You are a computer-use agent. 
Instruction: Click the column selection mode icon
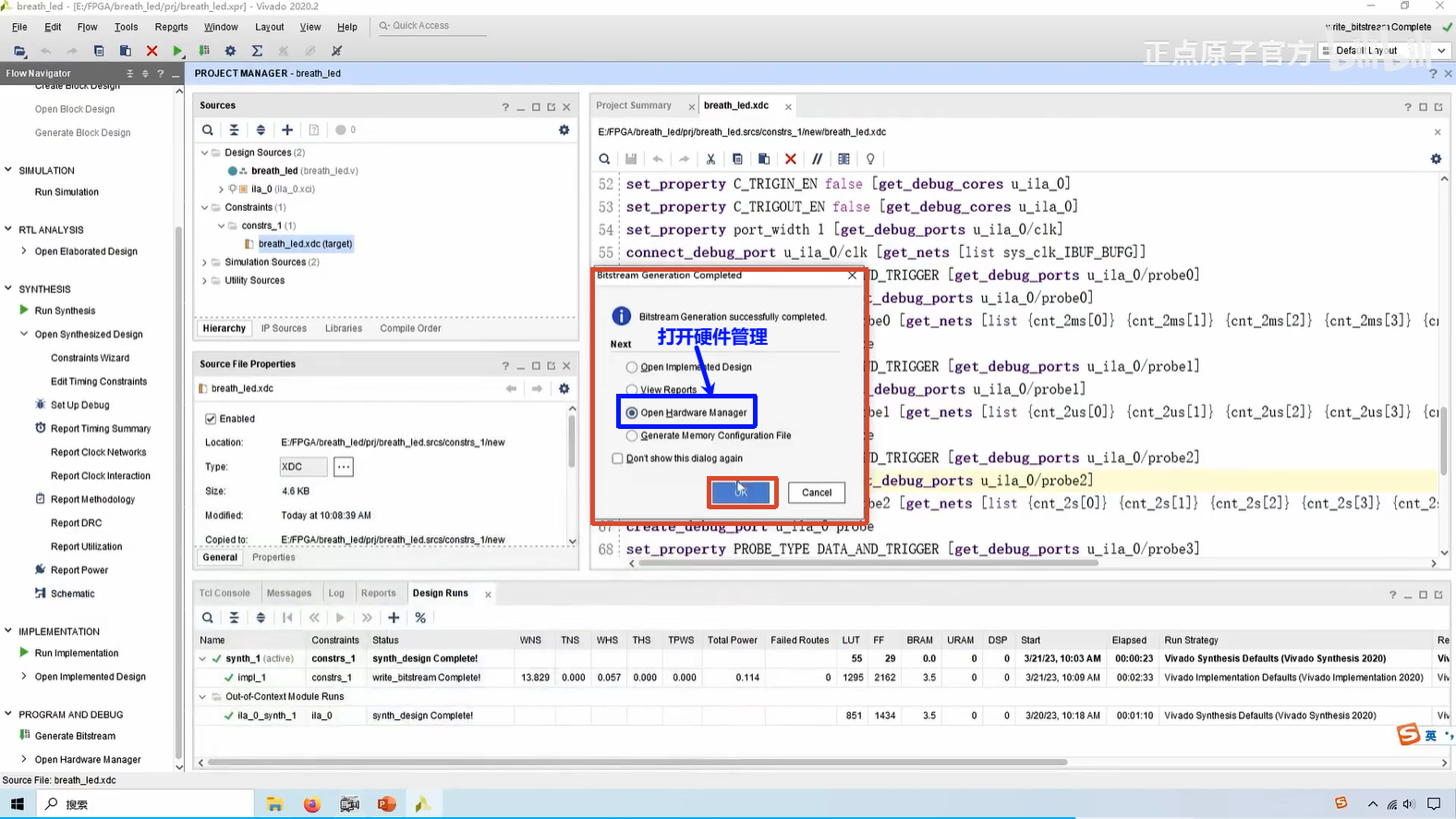[x=843, y=159]
